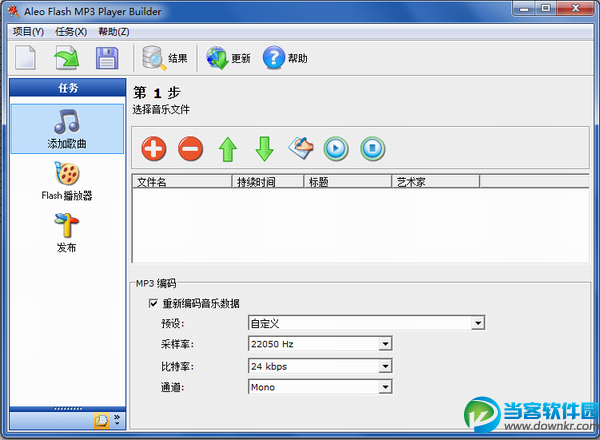600x440 pixels.
Task: Sort by the 艺术家 column header
Action: [x=435, y=182]
